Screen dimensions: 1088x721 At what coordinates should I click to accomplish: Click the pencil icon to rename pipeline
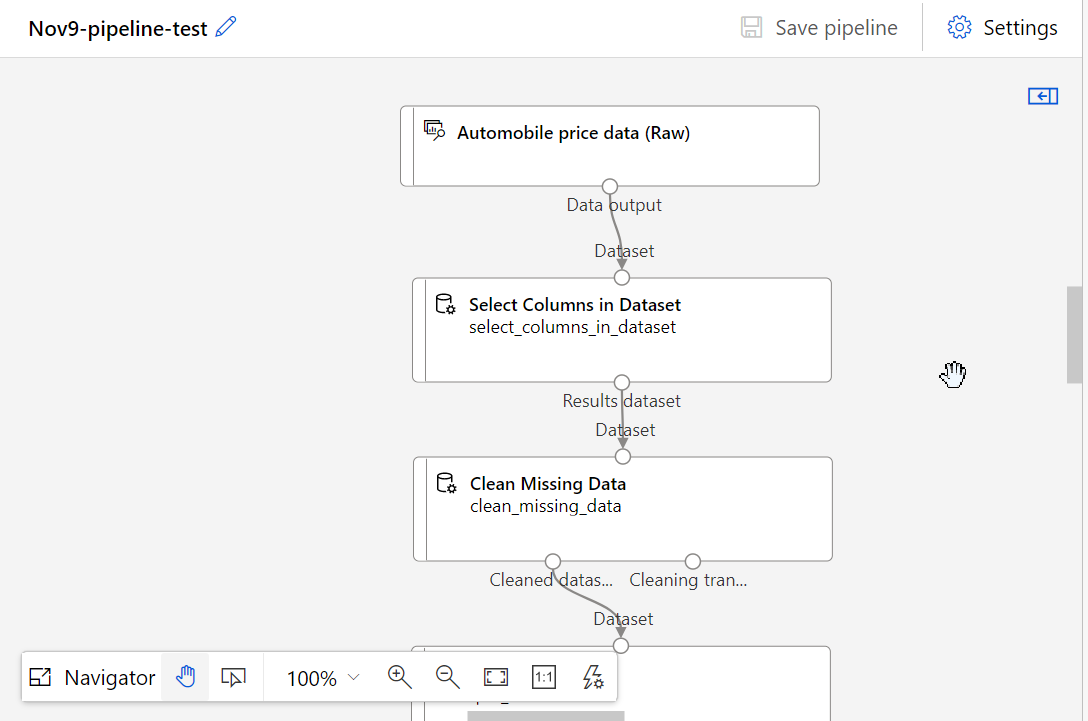(226, 28)
